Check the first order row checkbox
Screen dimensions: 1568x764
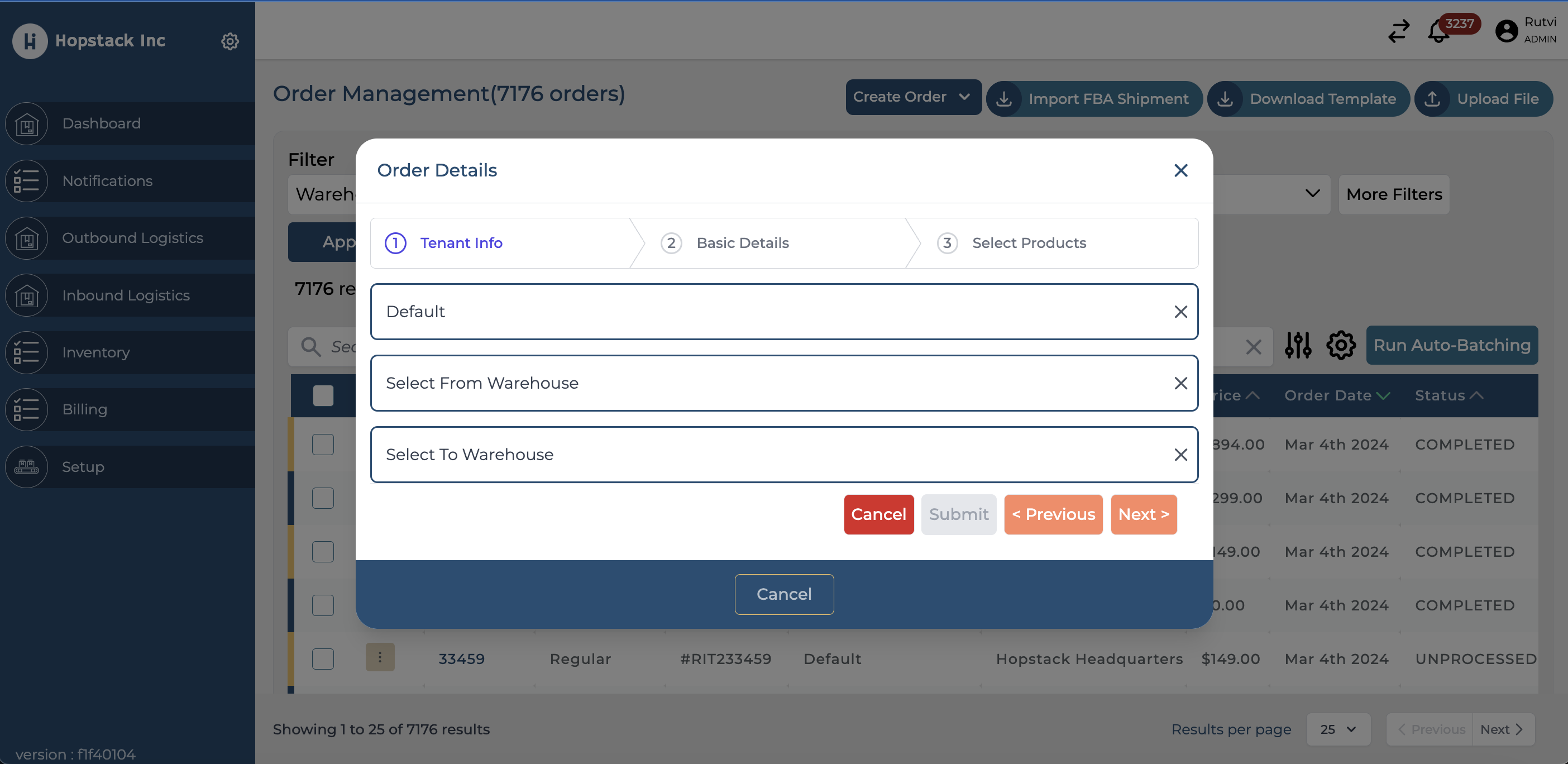tap(323, 445)
